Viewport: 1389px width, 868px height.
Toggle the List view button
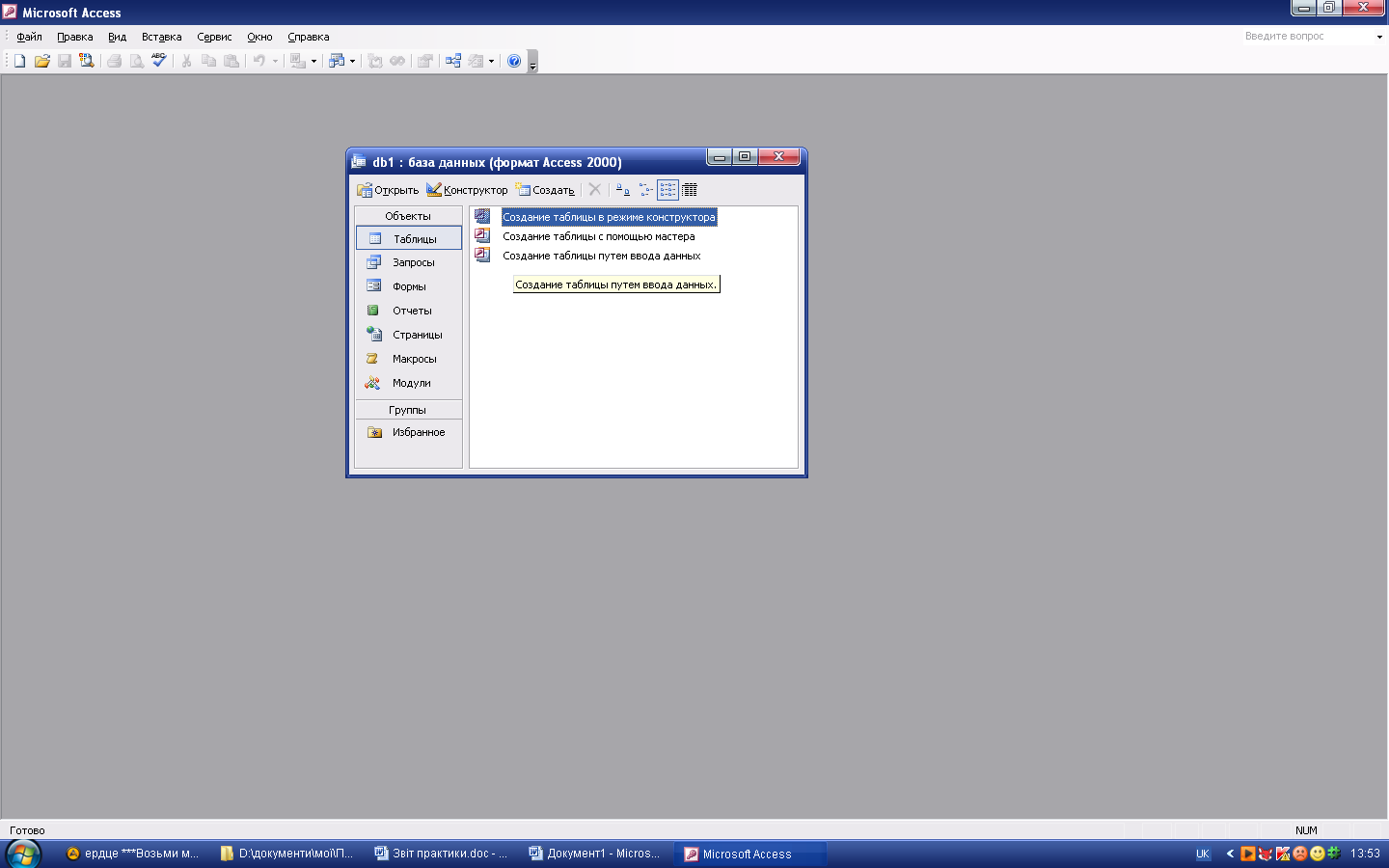point(667,190)
